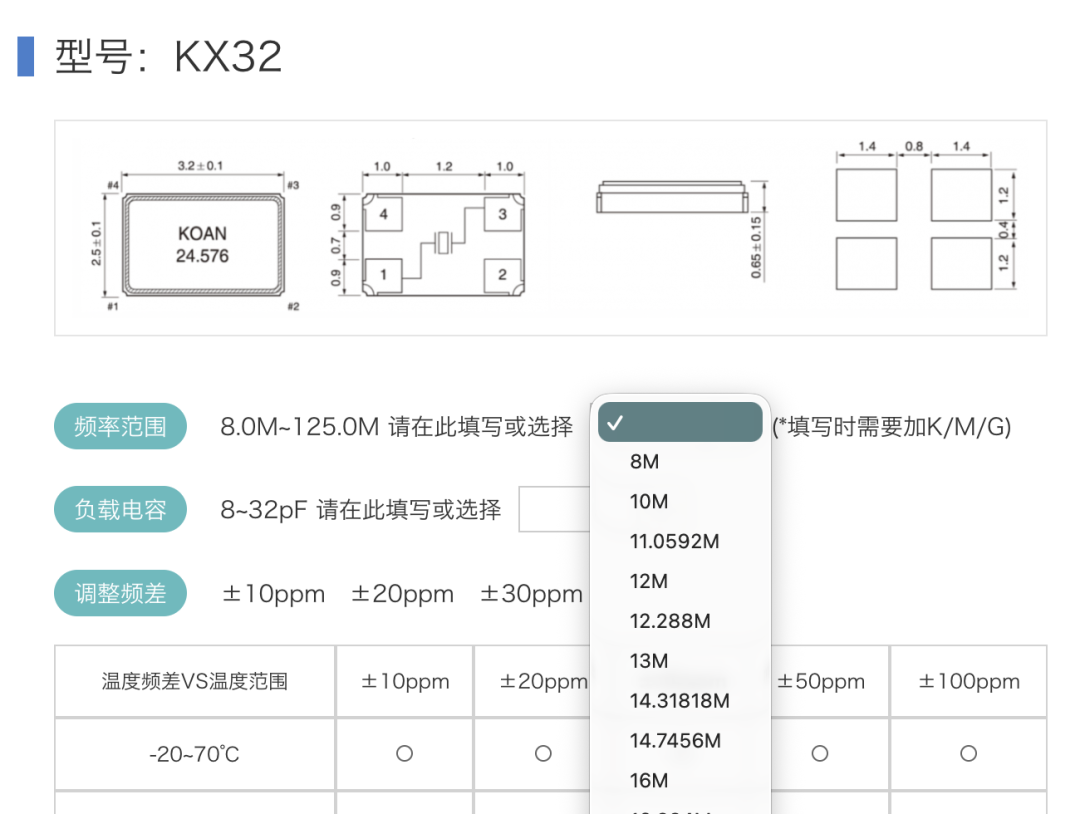Click the ±50ppm table column header

[x=820, y=682]
